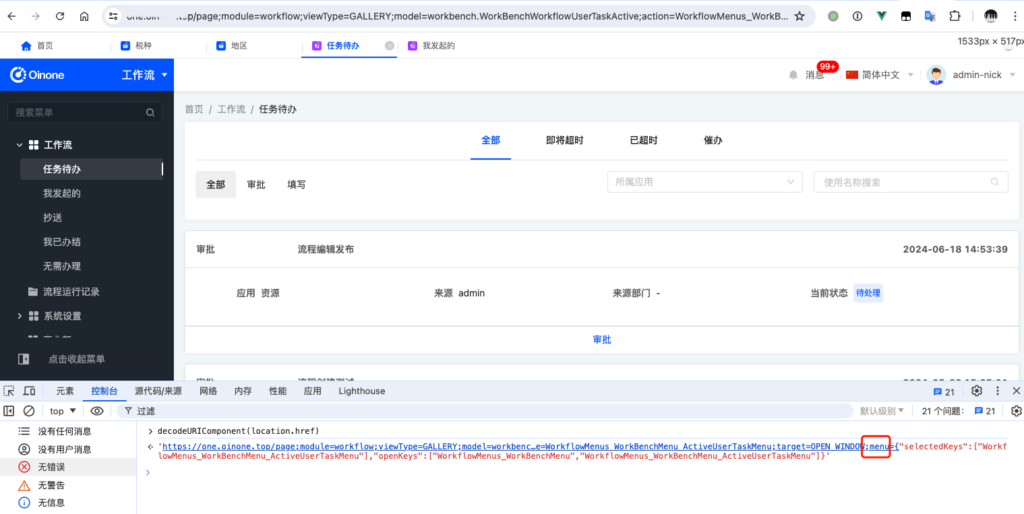Open the top context dropdown in console
The width and height of the screenshot is (1024, 514).
tap(63, 411)
